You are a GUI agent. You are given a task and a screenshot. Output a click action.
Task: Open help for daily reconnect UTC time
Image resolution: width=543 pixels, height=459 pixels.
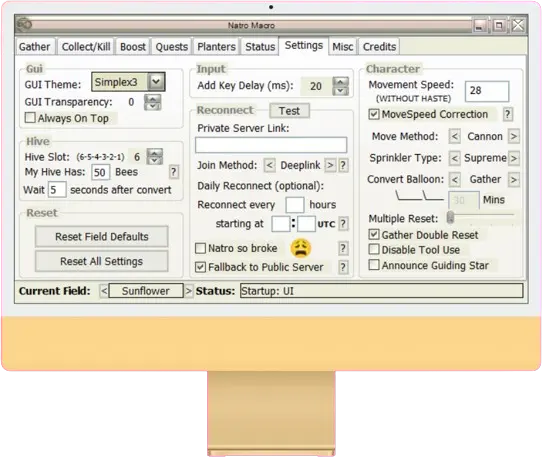pos(343,224)
